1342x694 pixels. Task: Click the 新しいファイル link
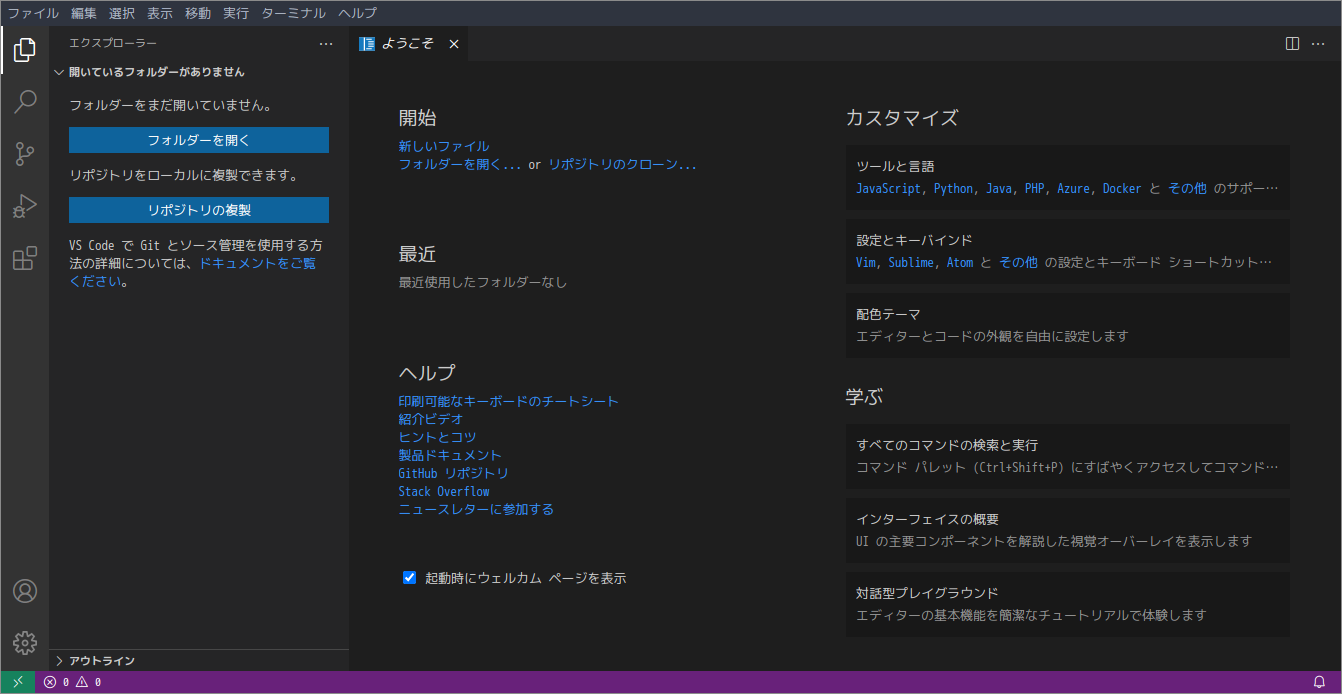444,146
